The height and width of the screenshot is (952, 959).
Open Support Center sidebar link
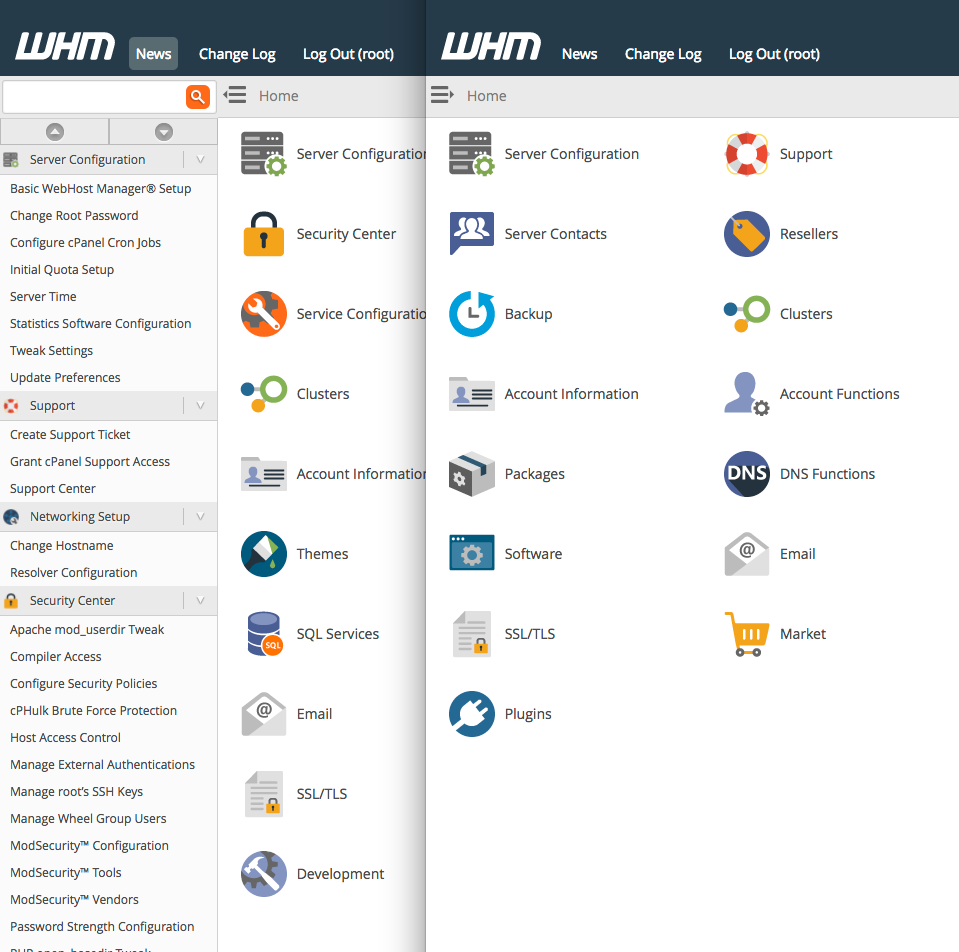[x=53, y=489]
